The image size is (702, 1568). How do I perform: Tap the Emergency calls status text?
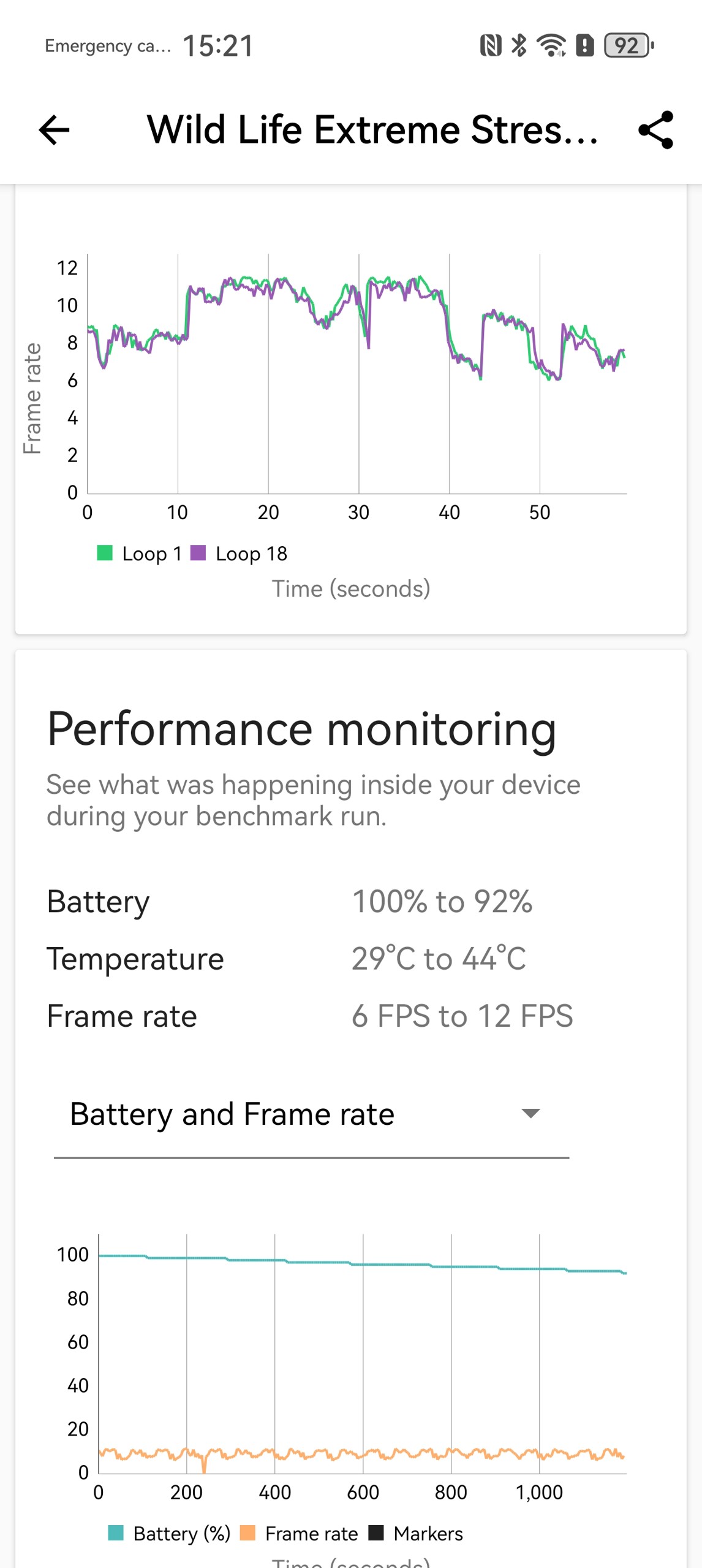(108, 46)
